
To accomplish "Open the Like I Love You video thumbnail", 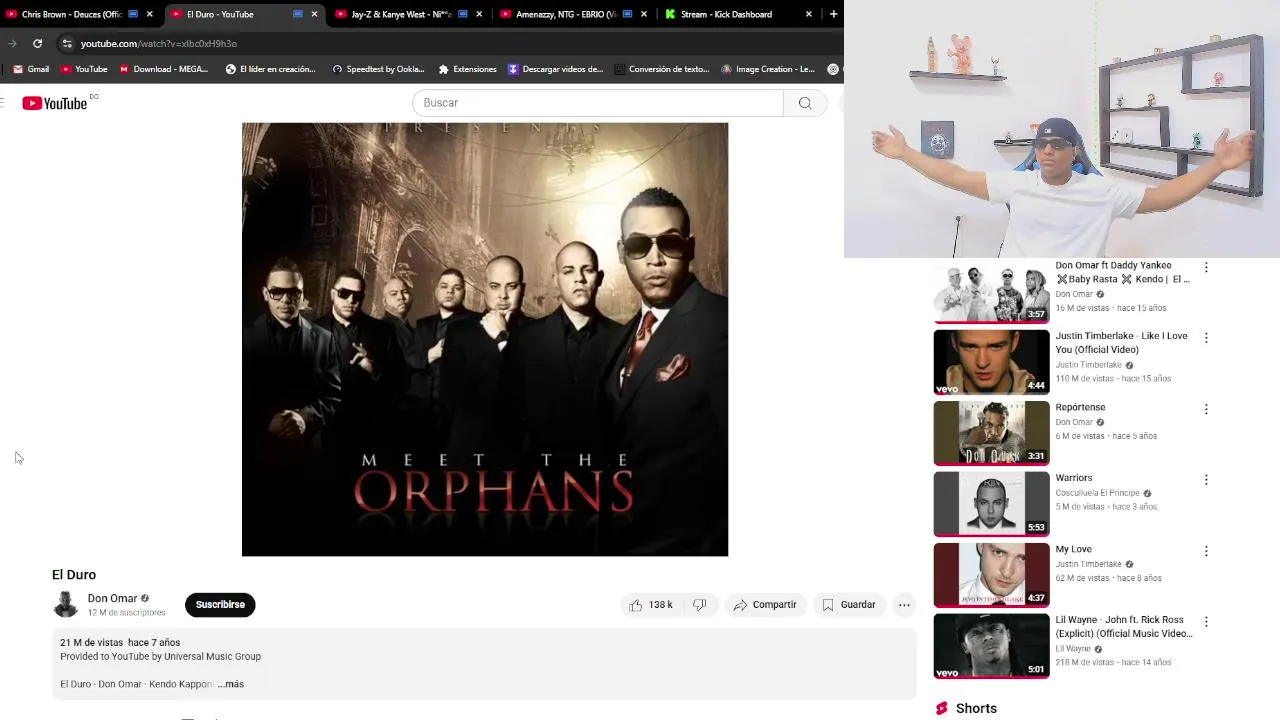I will click(991, 362).
